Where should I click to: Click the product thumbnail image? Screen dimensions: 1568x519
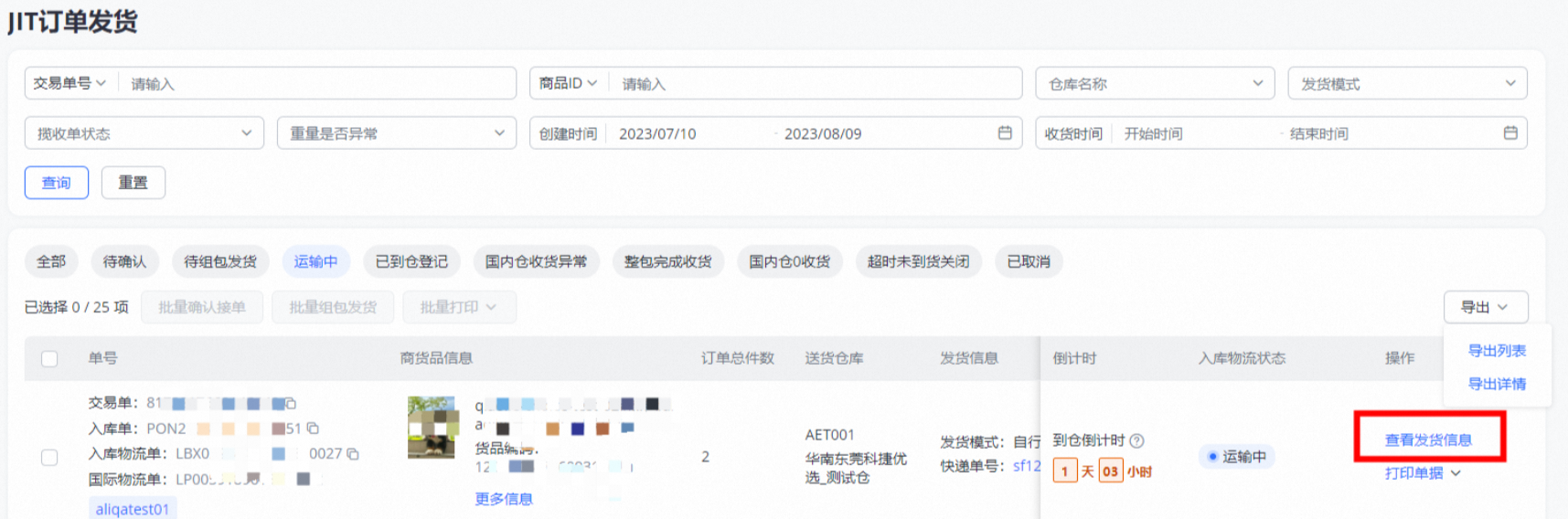[x=432, y=427]
